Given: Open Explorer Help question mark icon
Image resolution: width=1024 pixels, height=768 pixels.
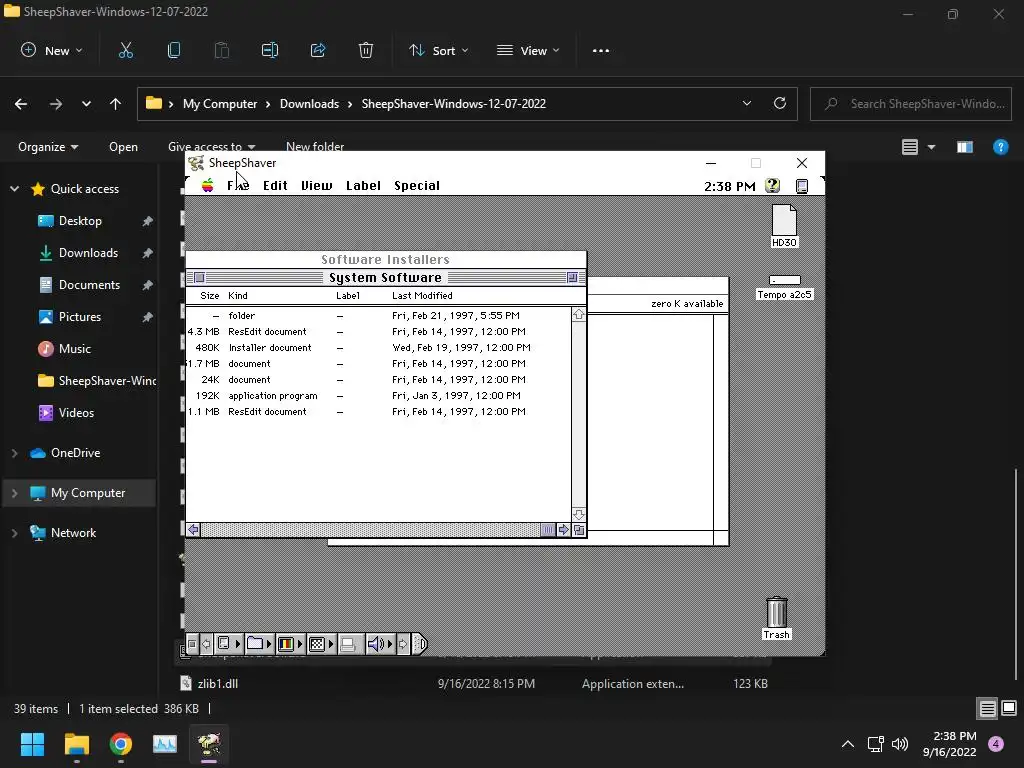Looking at the screenshot, I should pos(1000,147).
